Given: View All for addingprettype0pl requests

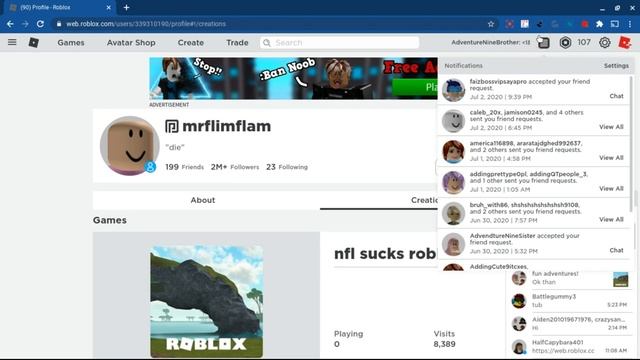Looking at the screenshot, I should (x=611, y=189).
